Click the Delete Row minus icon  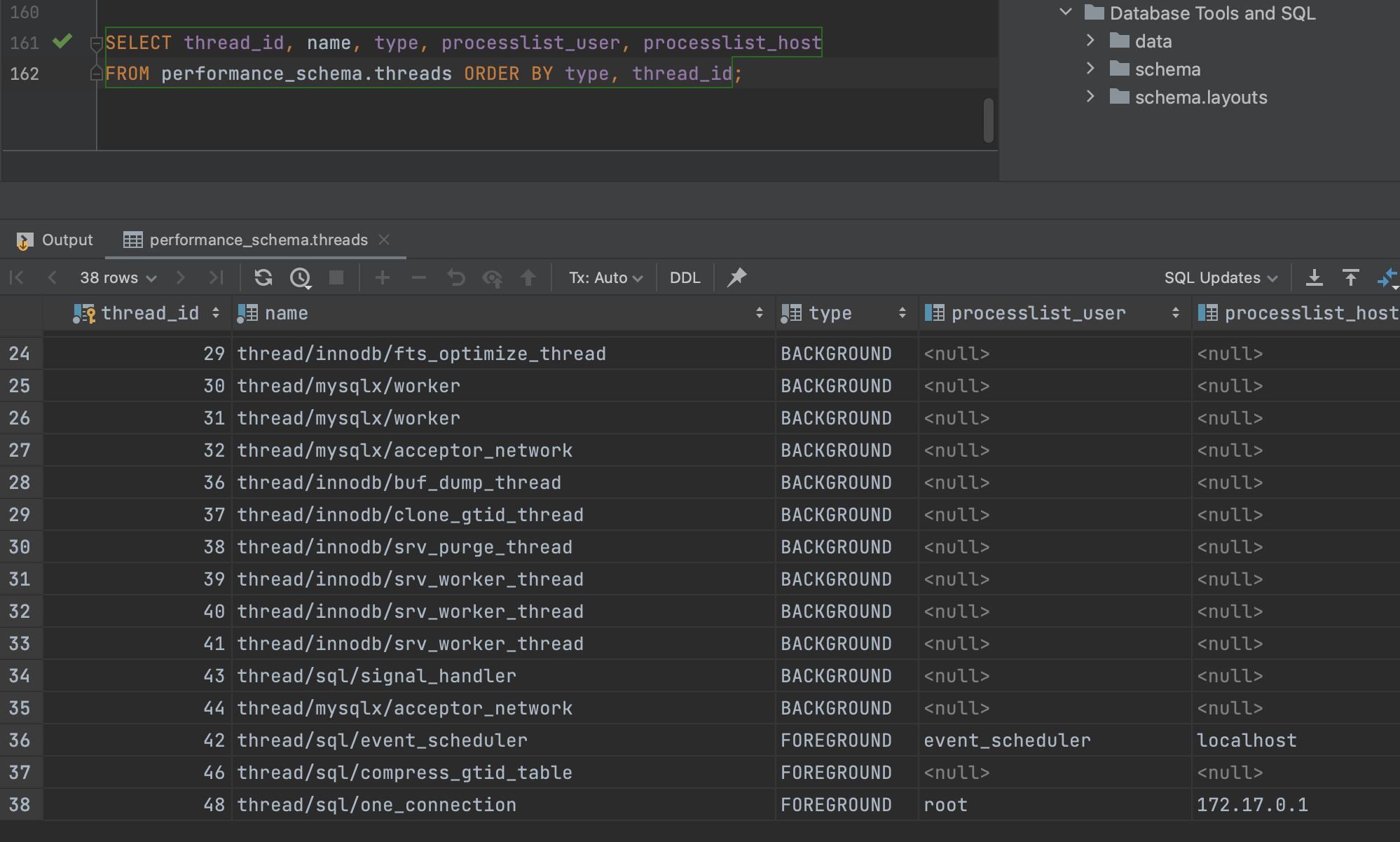pos(419,278)
